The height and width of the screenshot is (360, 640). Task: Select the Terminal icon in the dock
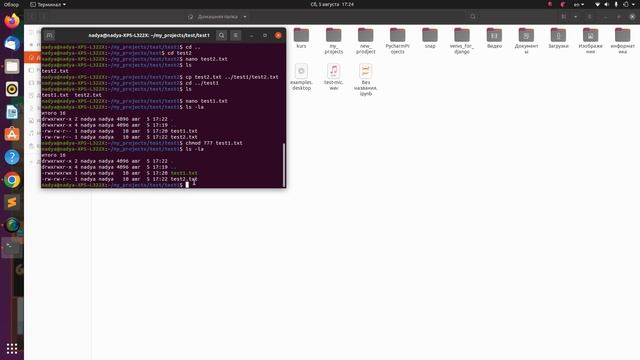[x=12, y=248]
